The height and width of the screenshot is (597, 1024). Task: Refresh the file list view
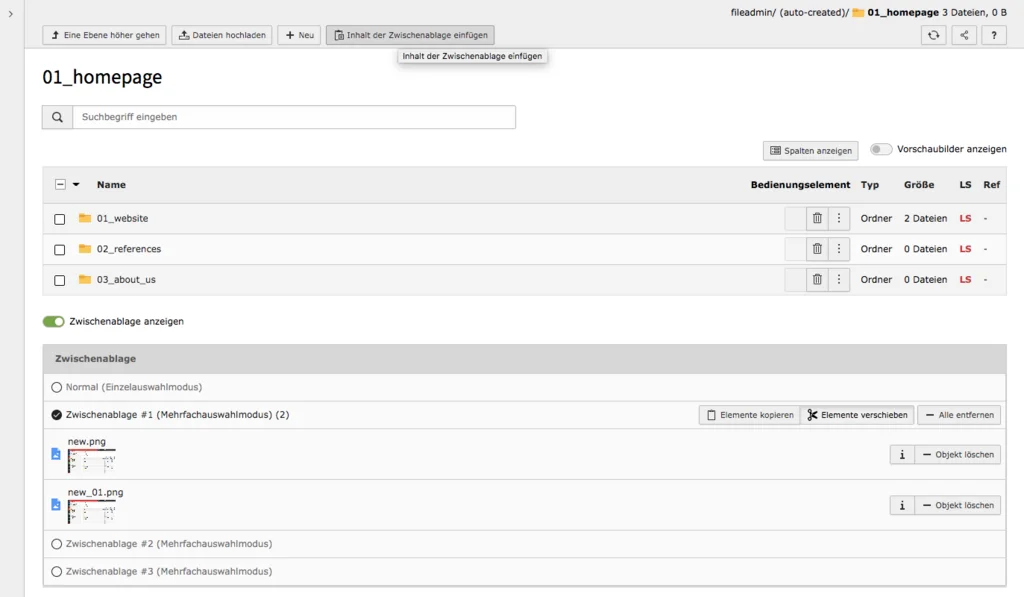(x=932, y=33)
